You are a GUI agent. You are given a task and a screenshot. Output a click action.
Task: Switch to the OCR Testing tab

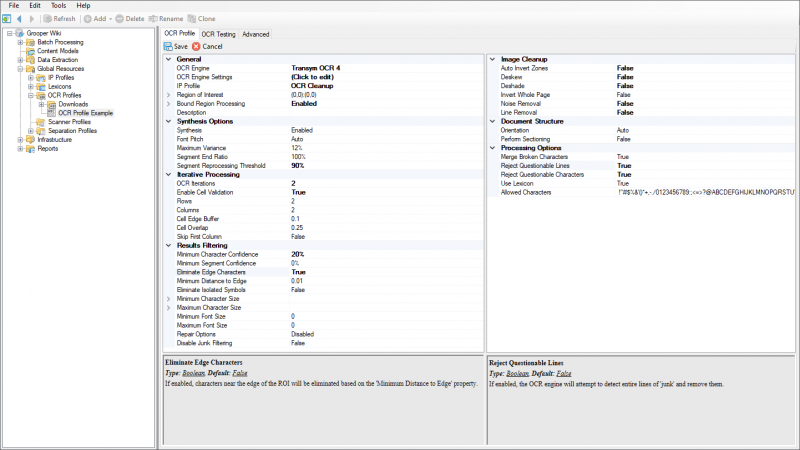tap(218, 34)
